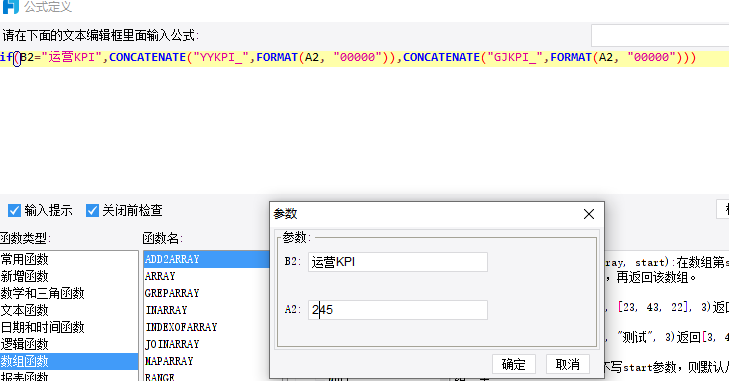This screenshot has height=381, width=729.
Task: Click the 确定 button in the 参数 dialog
Action: (x=514, y=364)
